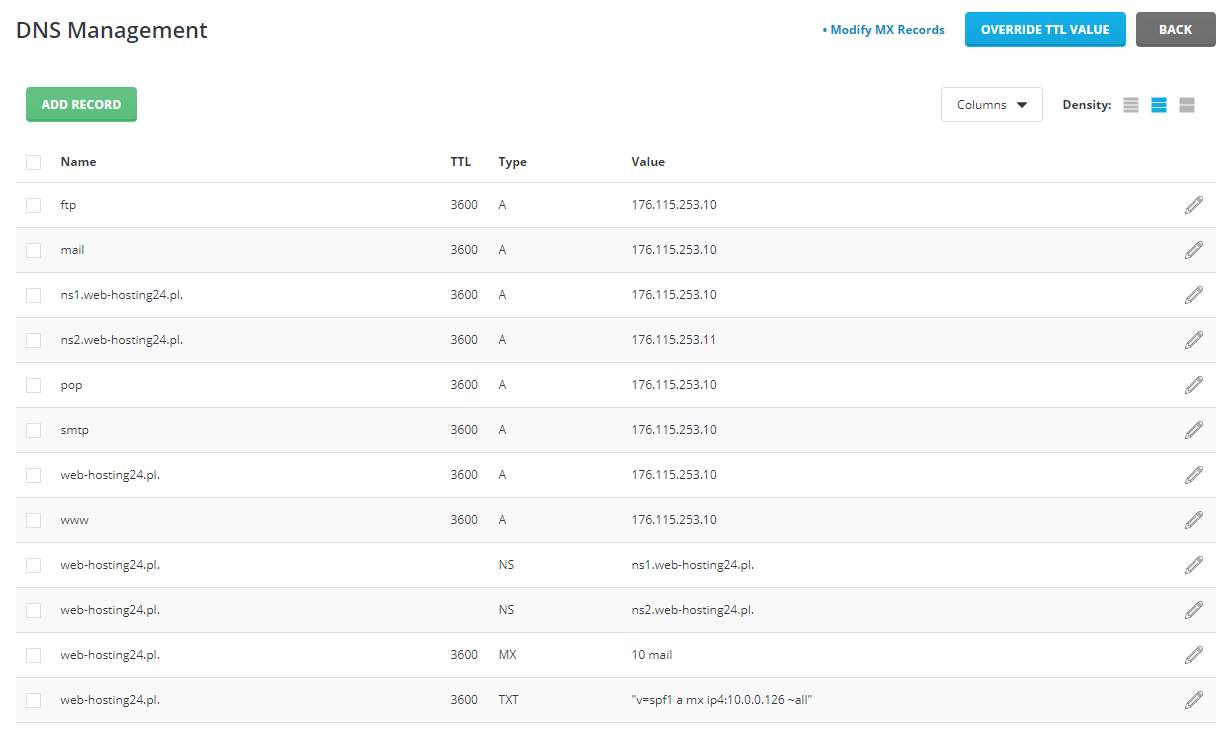Tick the select-all checkbox in header
The image size is (1223, 739).
[x=34, y=162]
